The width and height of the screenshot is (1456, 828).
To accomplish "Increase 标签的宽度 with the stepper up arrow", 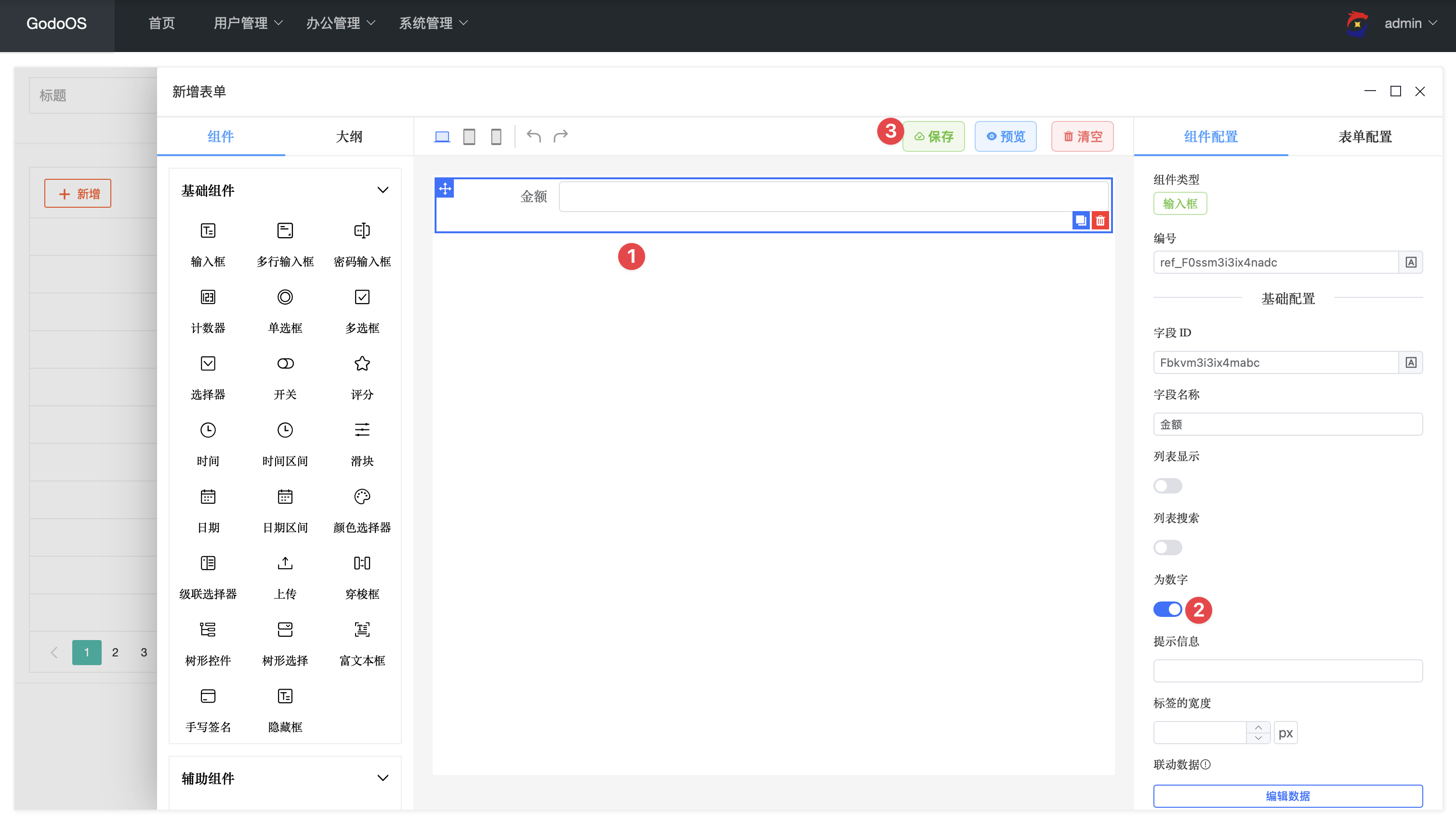I will (1258, 727).
